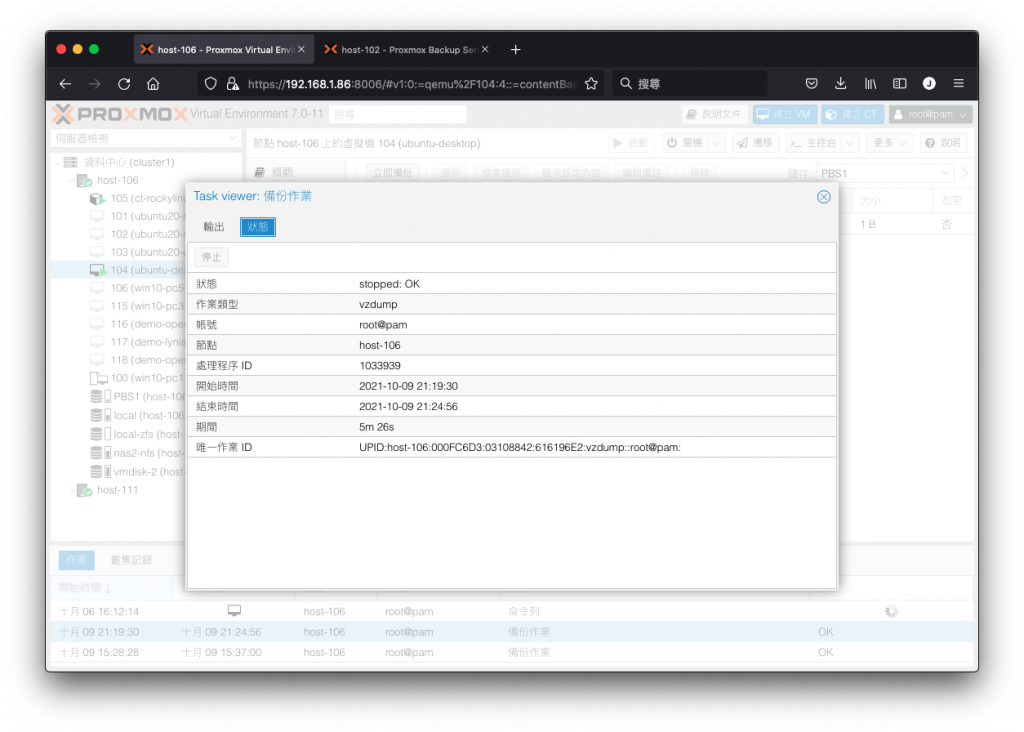The height and width of the screenshot is (732, 1024).
Task: Switch to host-102 Proxmox Backup Server tab
Action: tap(408, 50)
